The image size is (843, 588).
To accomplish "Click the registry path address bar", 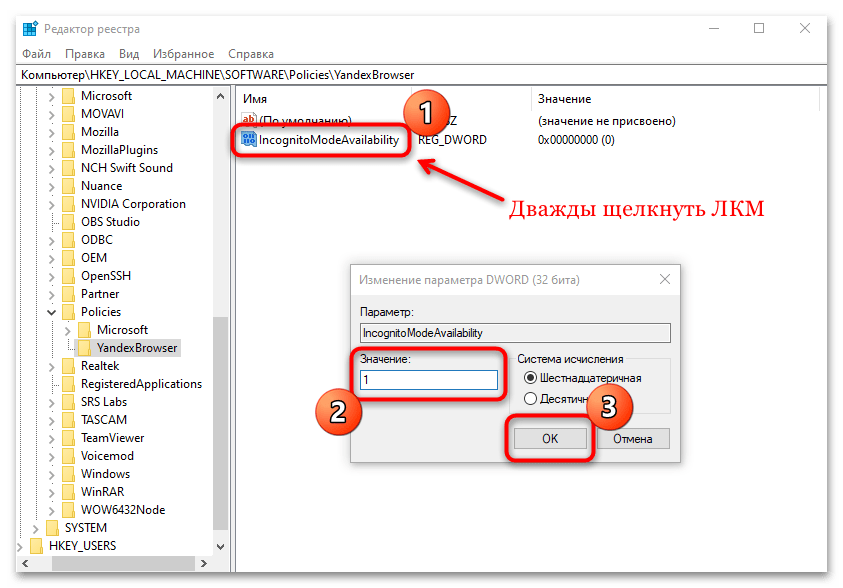I will tap(422, 75).
